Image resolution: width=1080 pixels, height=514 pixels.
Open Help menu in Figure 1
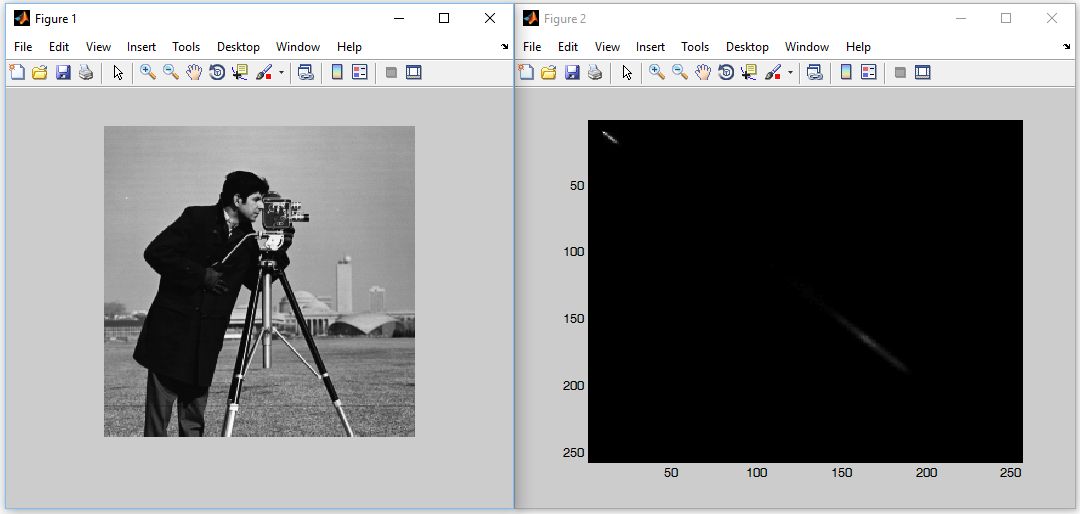pyautogui.click(x=349, y=47)
